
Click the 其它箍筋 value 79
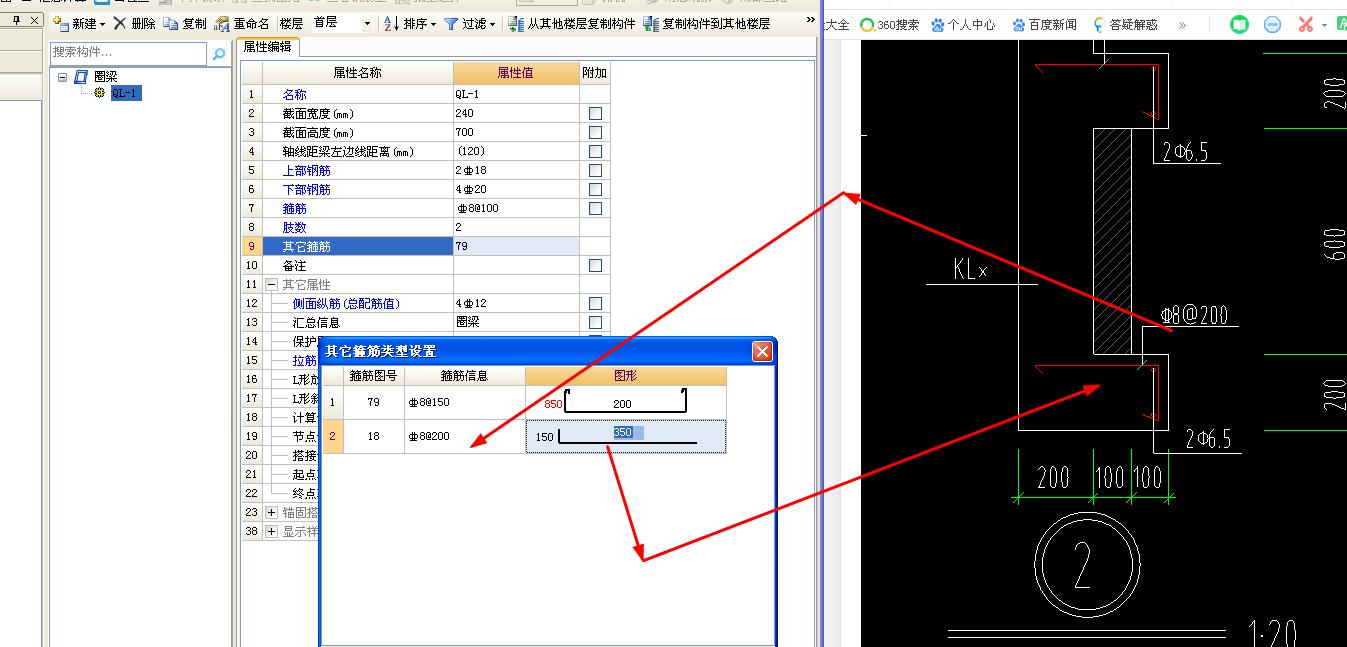click(x=516, y=246)
